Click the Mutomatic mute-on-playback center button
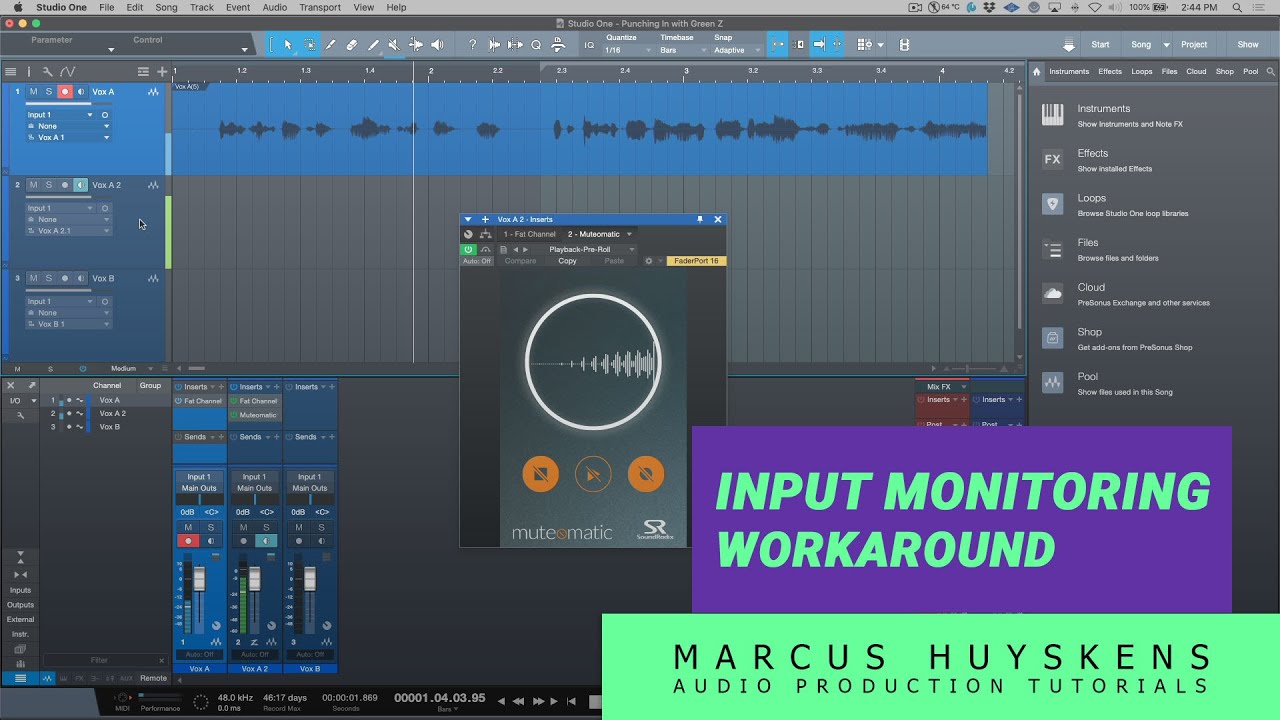Viewport: 1280px width, 720px height. coord(593,474)
